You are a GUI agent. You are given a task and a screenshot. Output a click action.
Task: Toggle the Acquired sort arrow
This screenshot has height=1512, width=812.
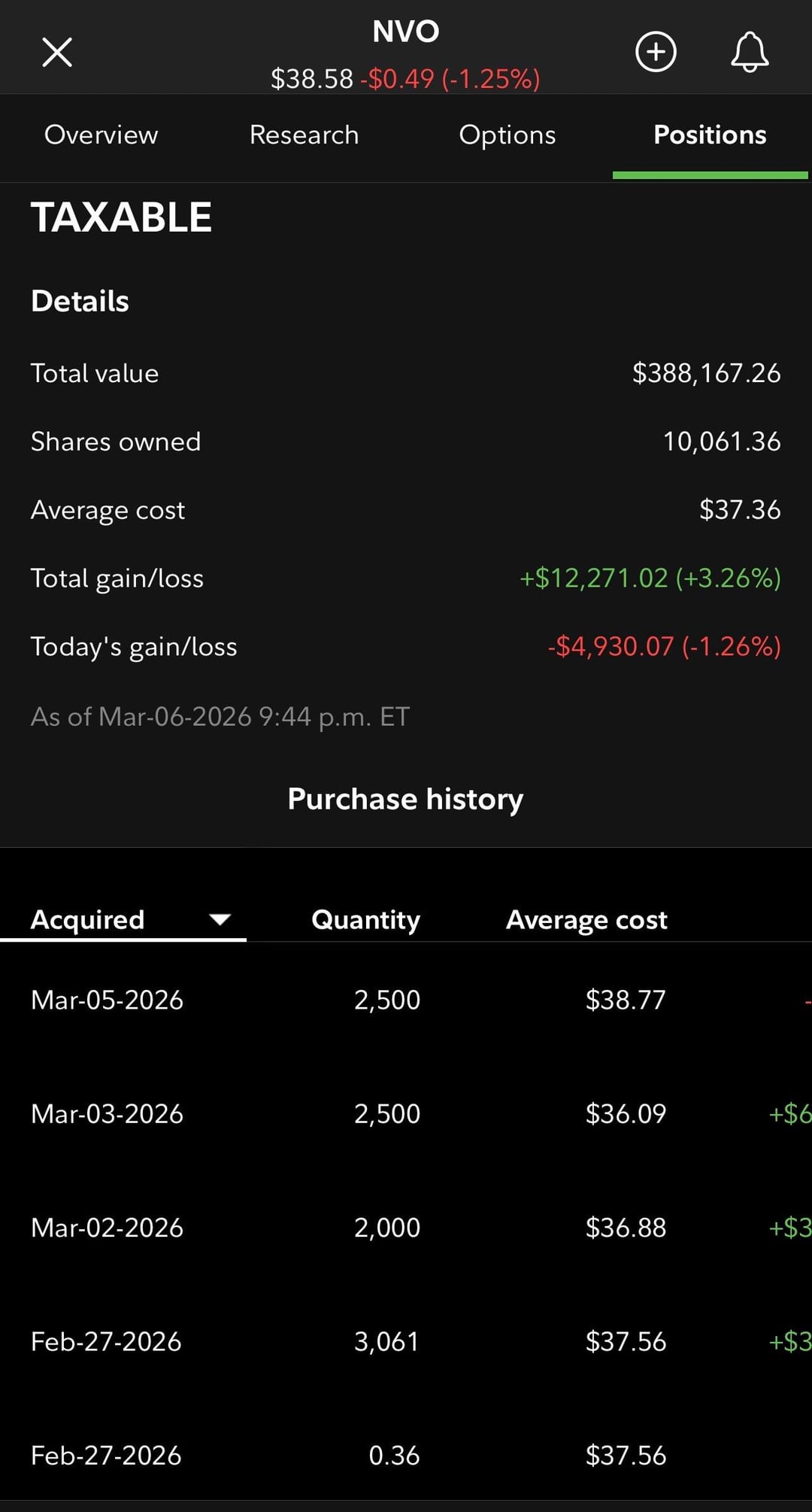(220, 919)
